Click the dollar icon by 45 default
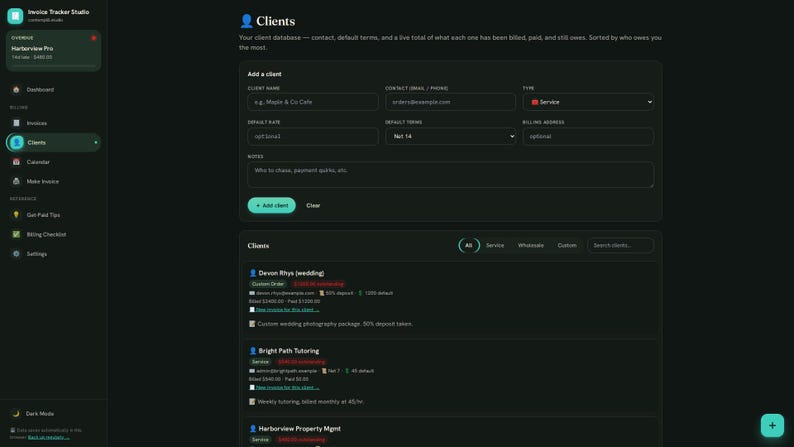Screen dimensions: 794x447 [347, 371]
